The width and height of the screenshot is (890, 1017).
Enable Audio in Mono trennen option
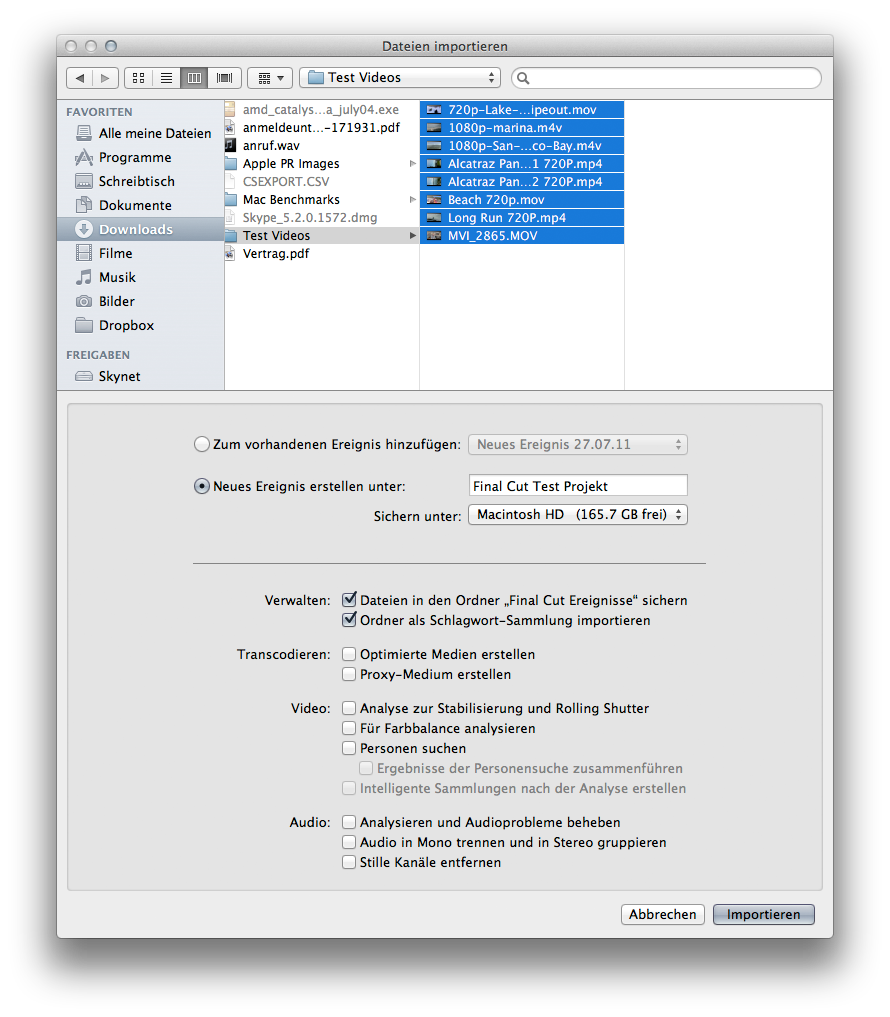click(x=349, y=842)
